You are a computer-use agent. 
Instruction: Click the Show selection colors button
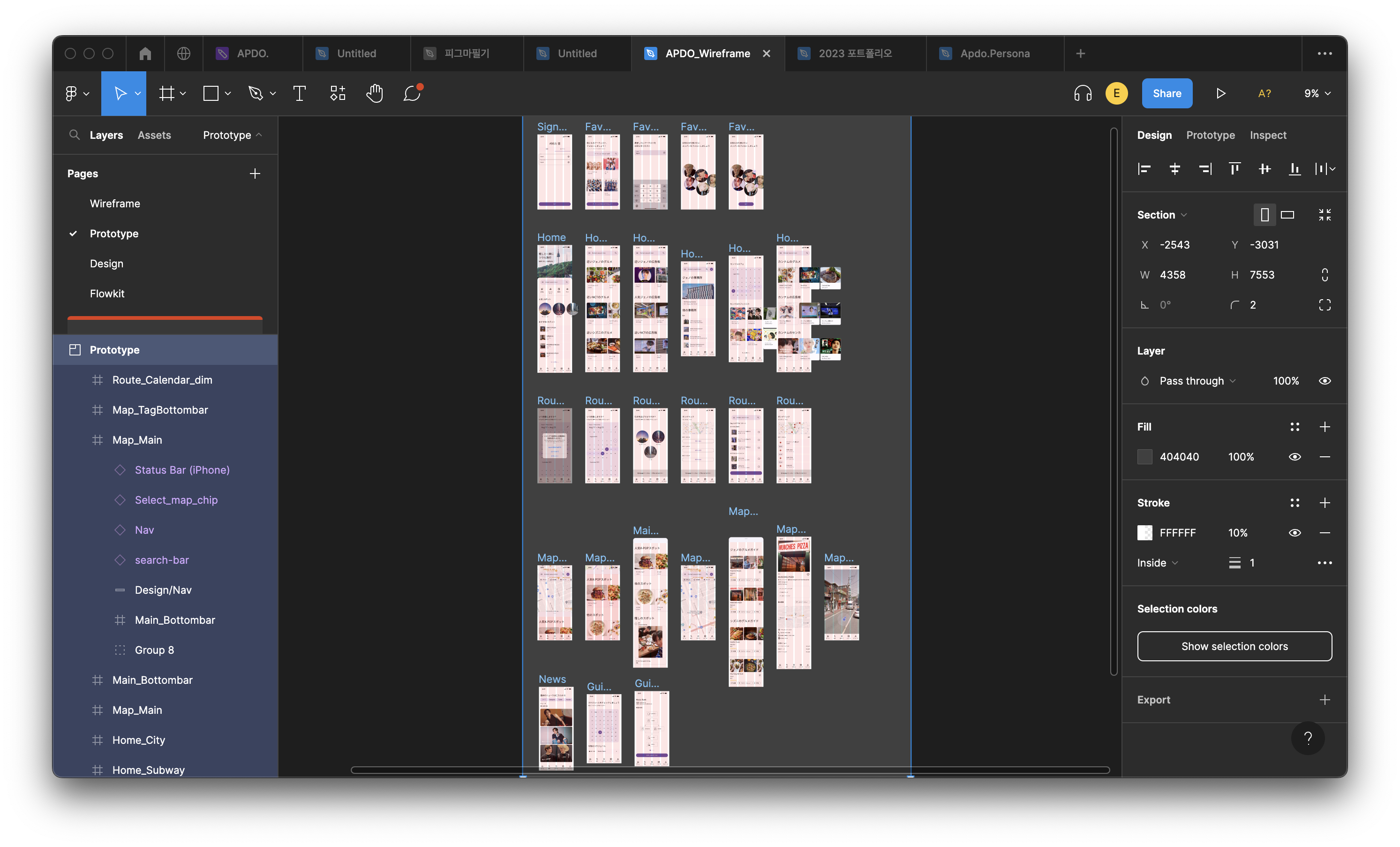coord(1234,646)
